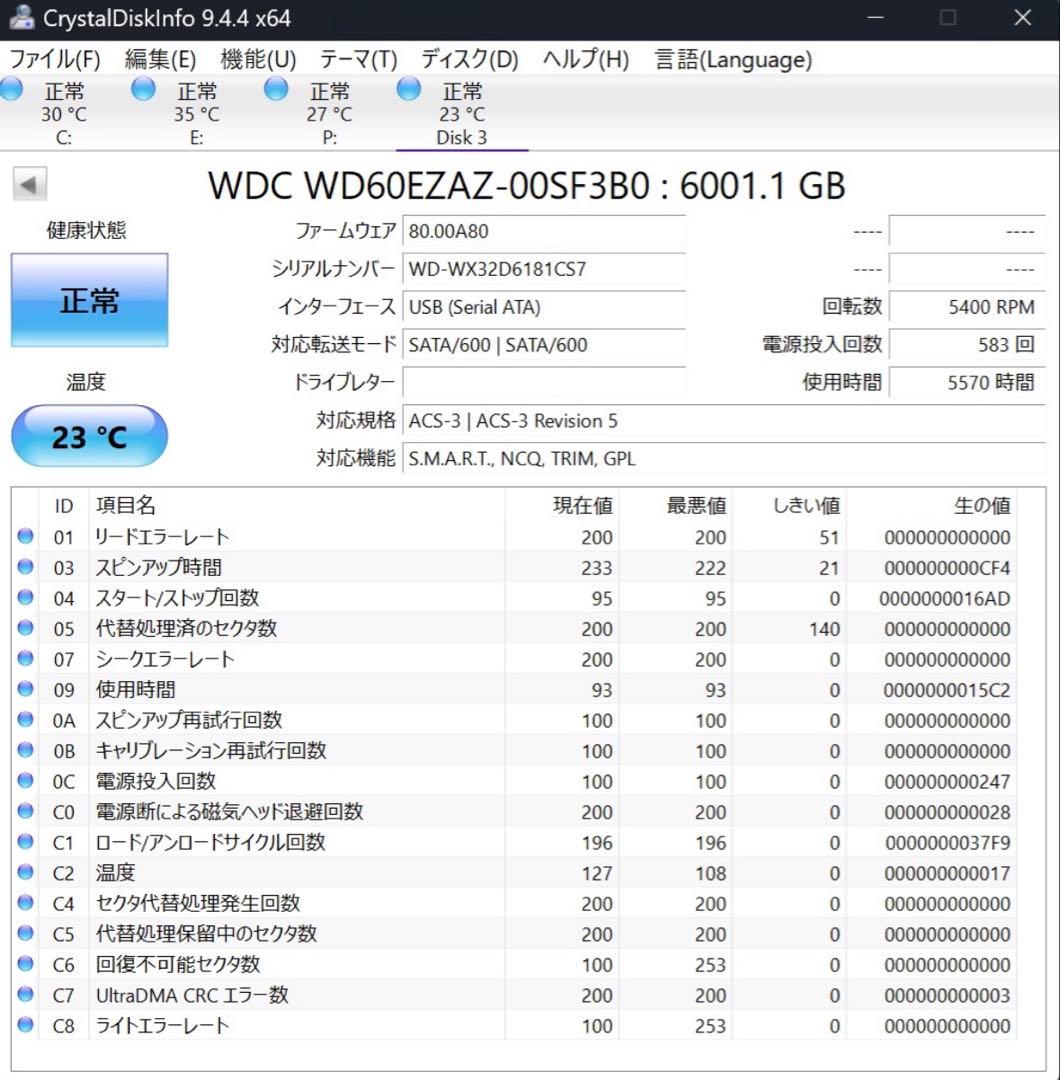Select the C: drive 30 °C tab
The width and height of the screenshot is (1060, 1080).
click(x=64, y=114)
